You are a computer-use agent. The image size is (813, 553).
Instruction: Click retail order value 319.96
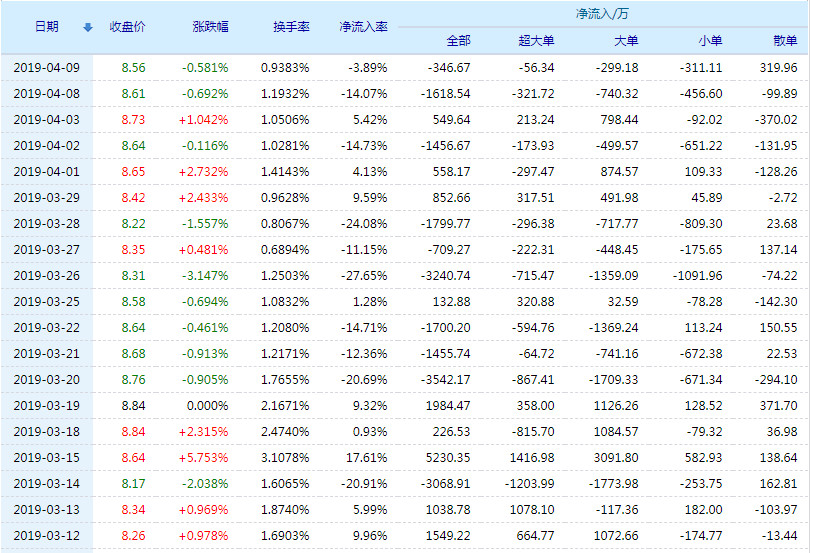click(x=779, y=68)
